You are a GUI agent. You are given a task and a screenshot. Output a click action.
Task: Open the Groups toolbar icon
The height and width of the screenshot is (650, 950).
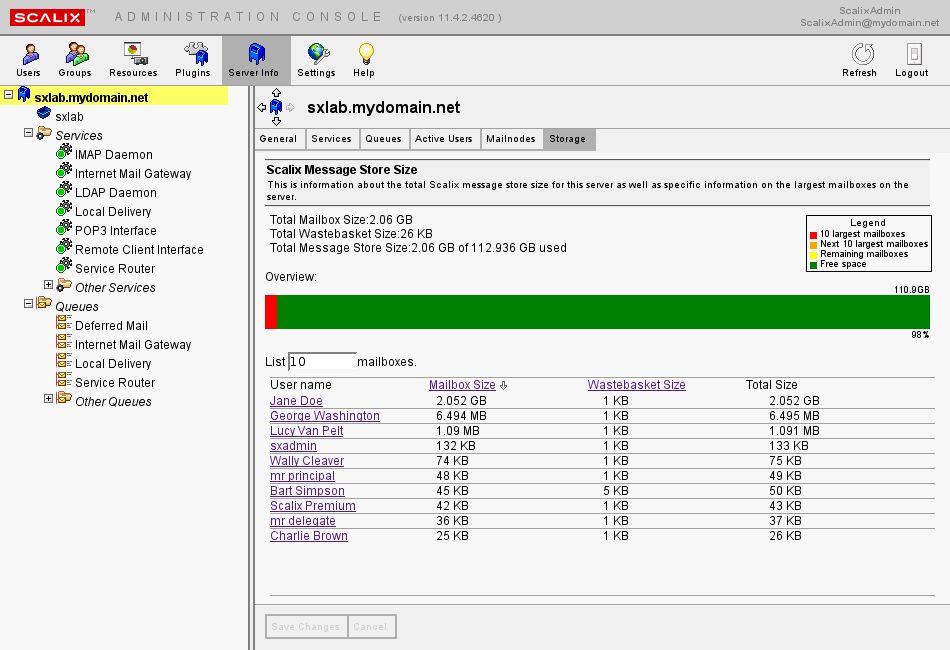point(75,59)
